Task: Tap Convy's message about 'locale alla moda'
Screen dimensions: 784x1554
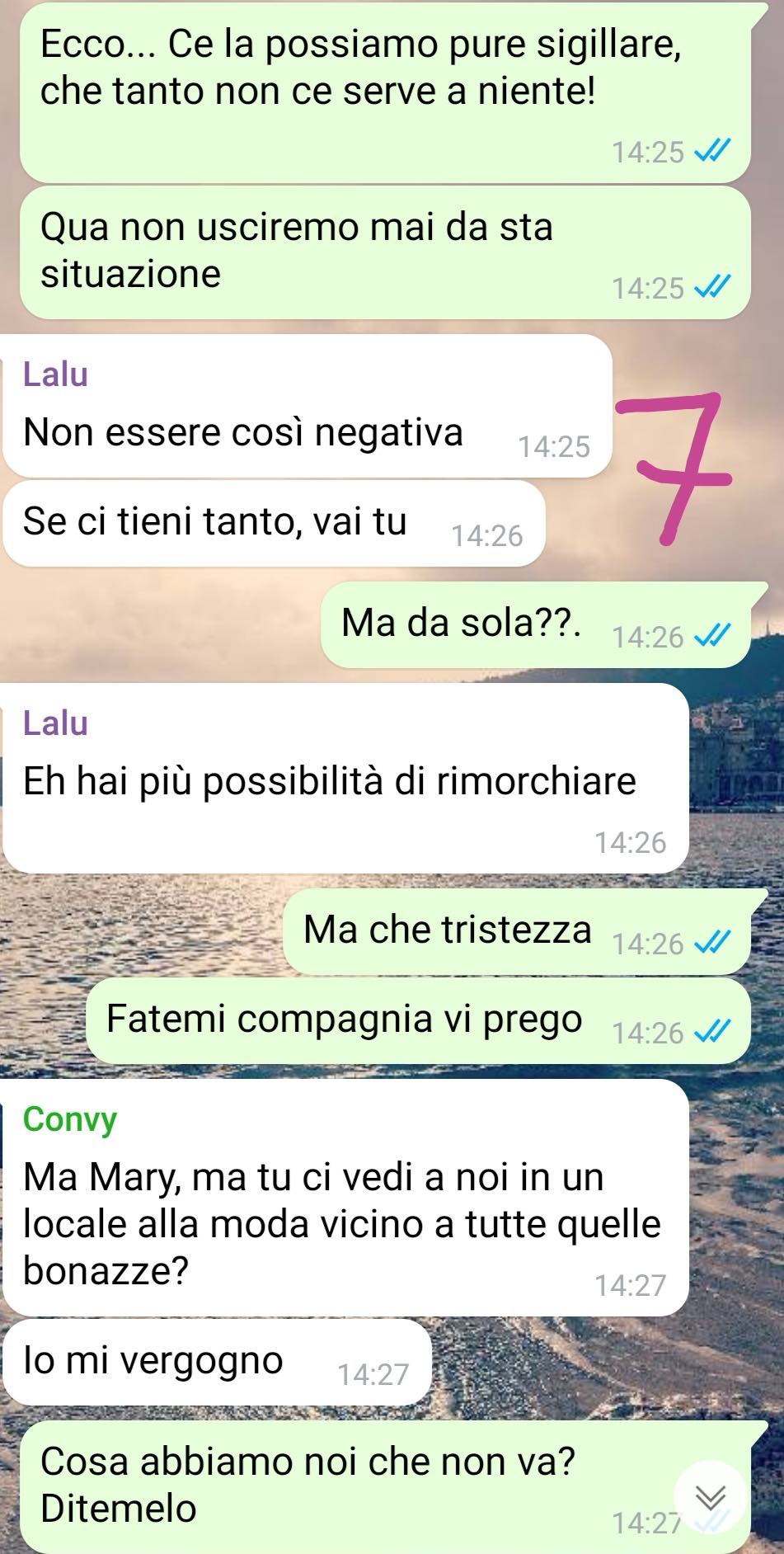Action: click(345, 1198)
